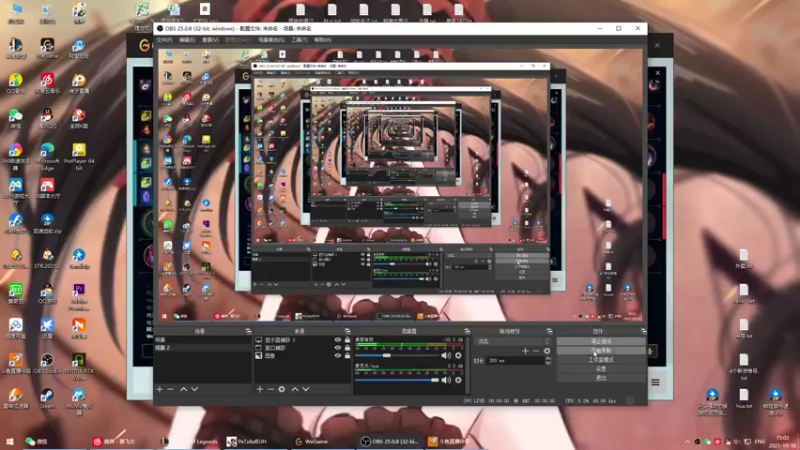Show hidden system tray icons chevron
Screen dimensions: 800x450
click(x=687, y=442)
